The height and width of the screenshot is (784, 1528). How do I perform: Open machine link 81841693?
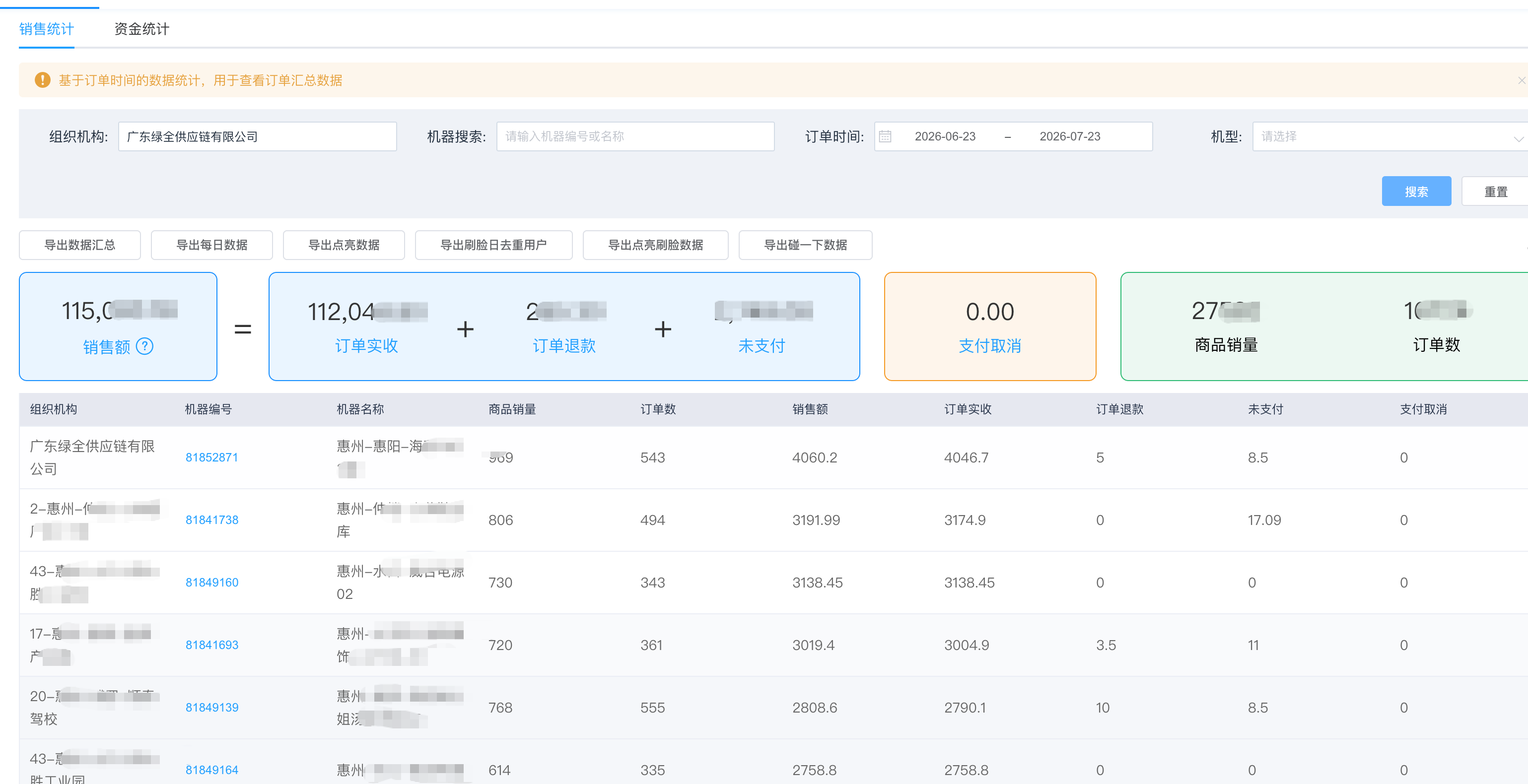pos(212,645)
